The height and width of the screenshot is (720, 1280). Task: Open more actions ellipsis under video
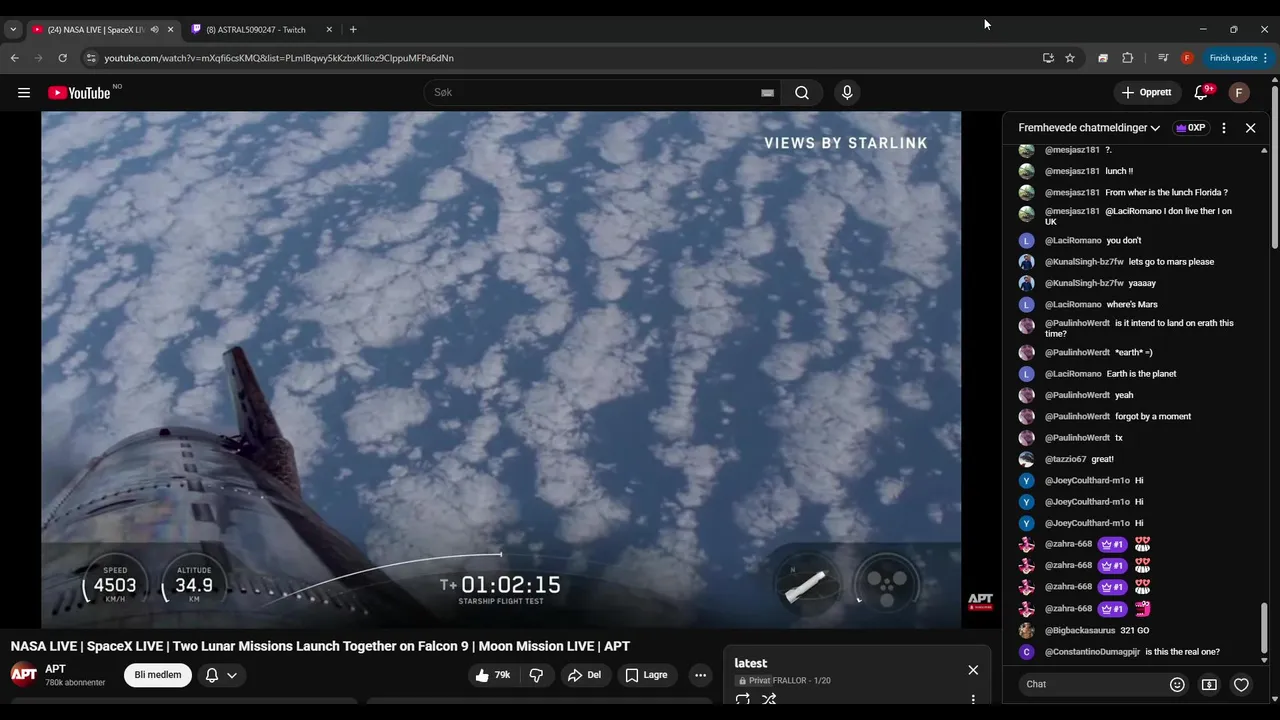click(x=700, y=675)
